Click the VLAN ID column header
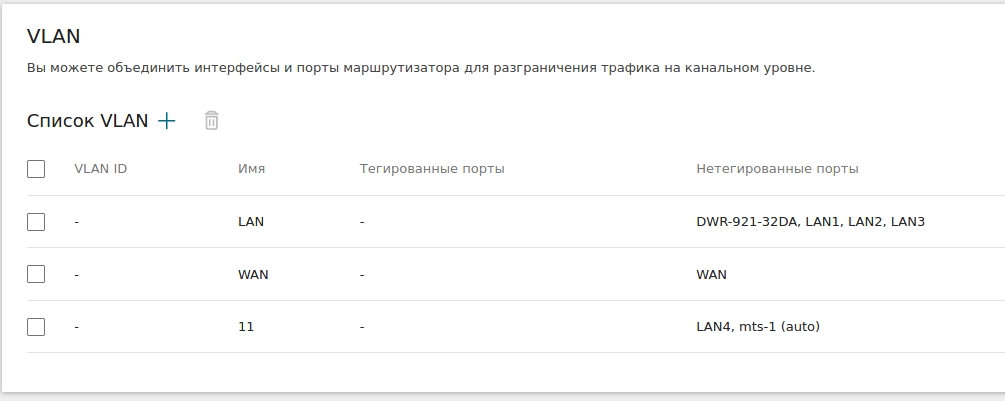Screen dimensions: 1005x401 tap(100, 169)
